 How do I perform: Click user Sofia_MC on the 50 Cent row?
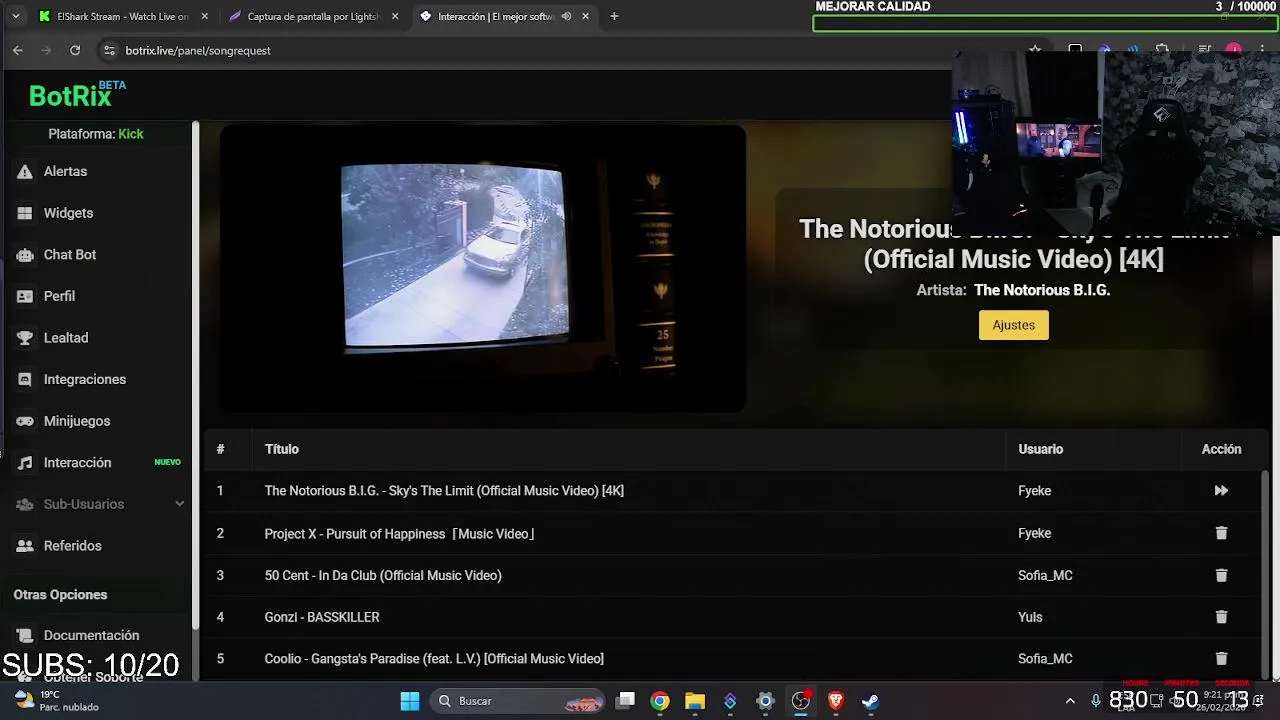tap(1045, 575)
